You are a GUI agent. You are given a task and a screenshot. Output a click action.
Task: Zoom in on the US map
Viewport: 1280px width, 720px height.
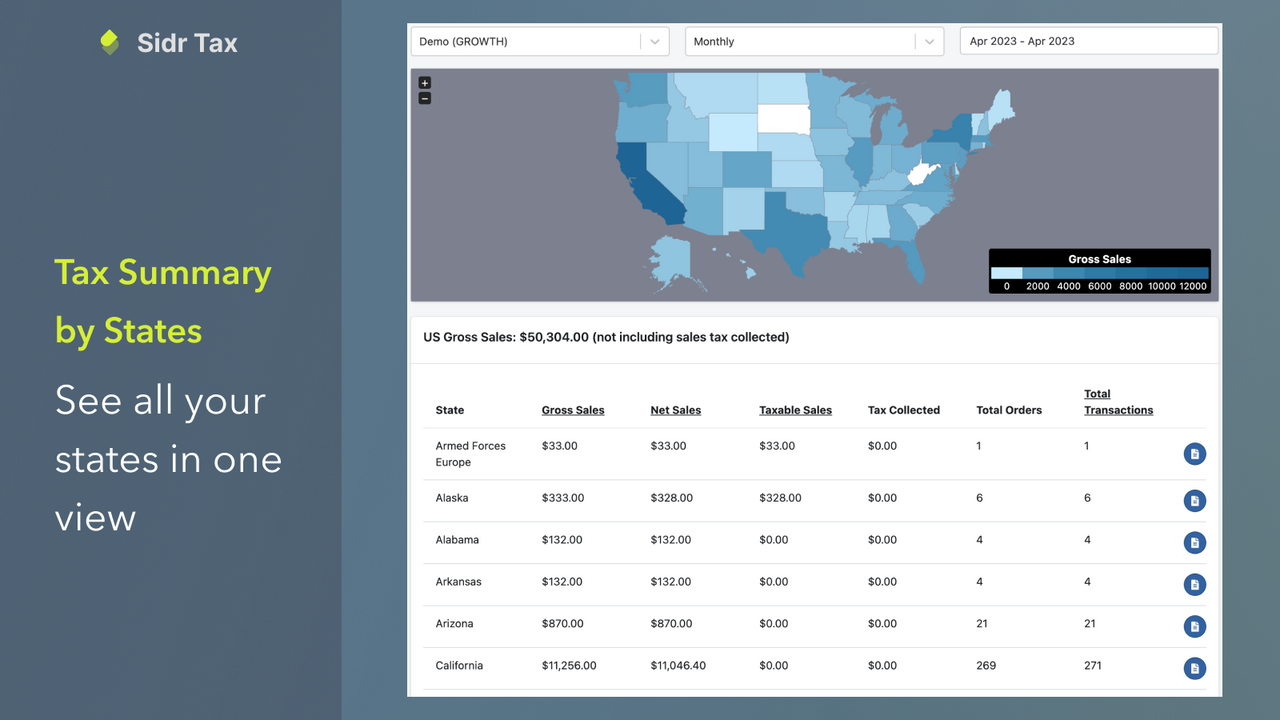[424, 83]
